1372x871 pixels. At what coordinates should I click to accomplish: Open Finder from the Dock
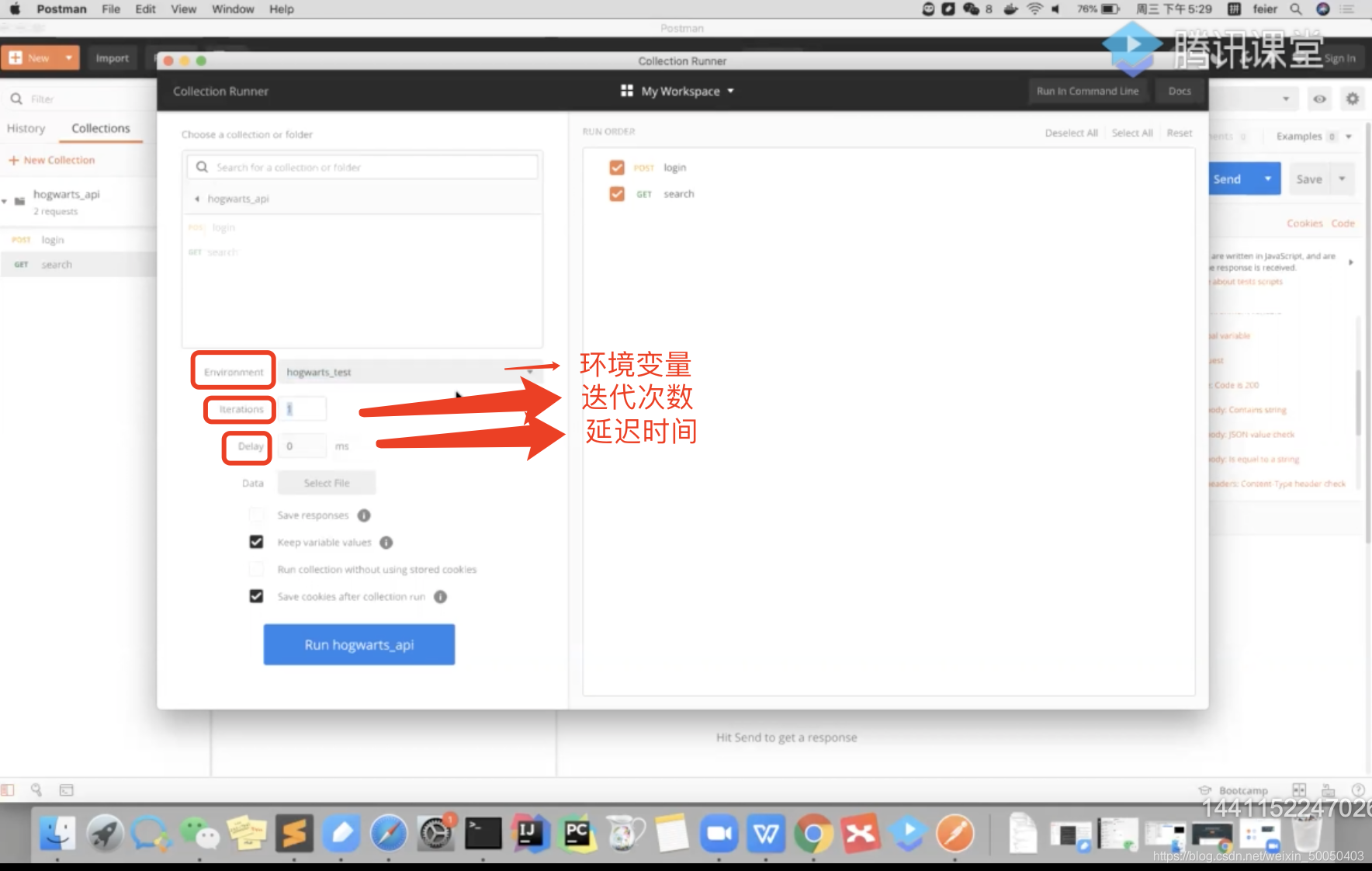(x=57, y=835)
